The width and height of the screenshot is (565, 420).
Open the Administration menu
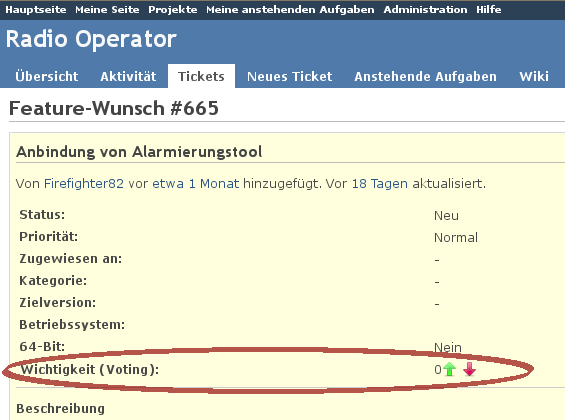pos(425,9)
